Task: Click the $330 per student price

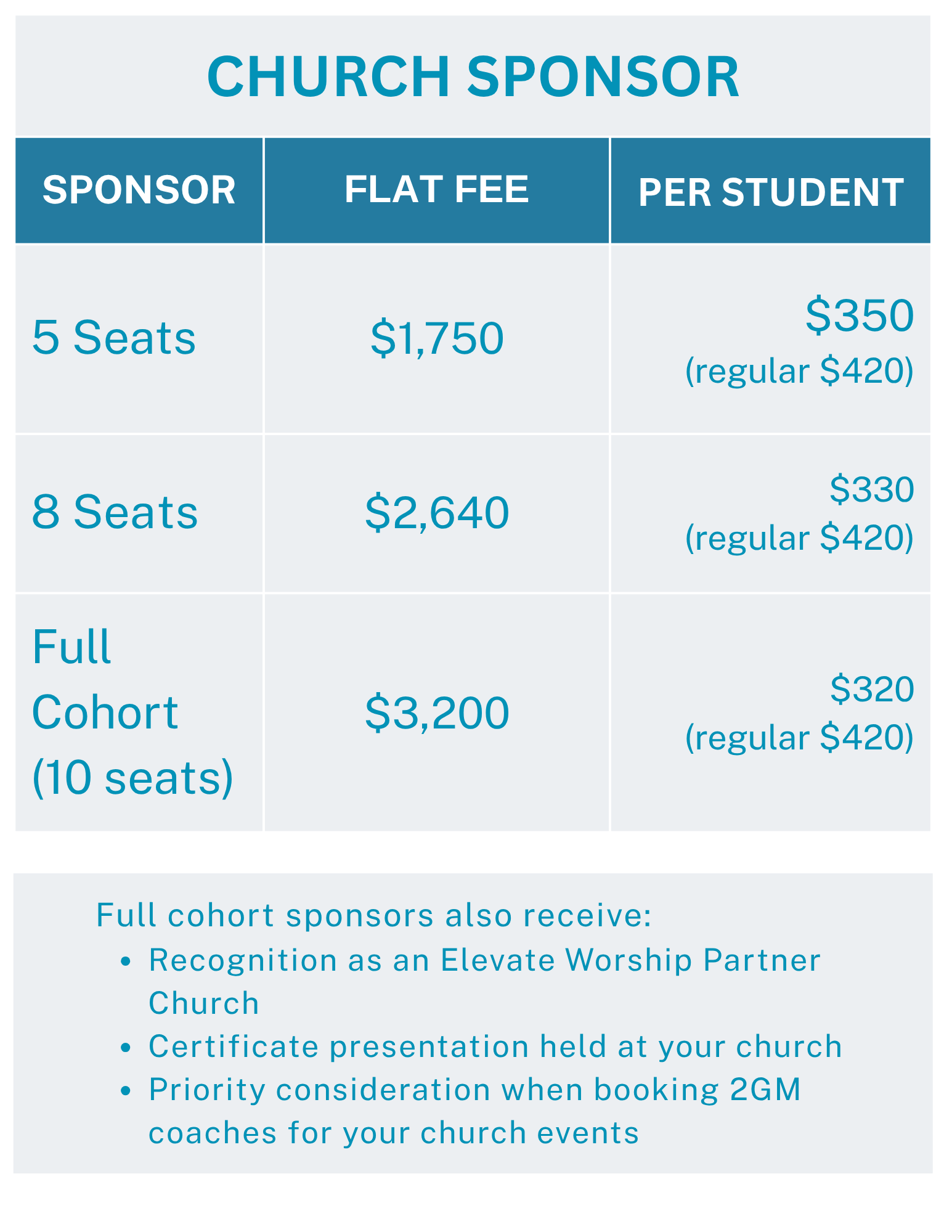Action: [872, 489]
